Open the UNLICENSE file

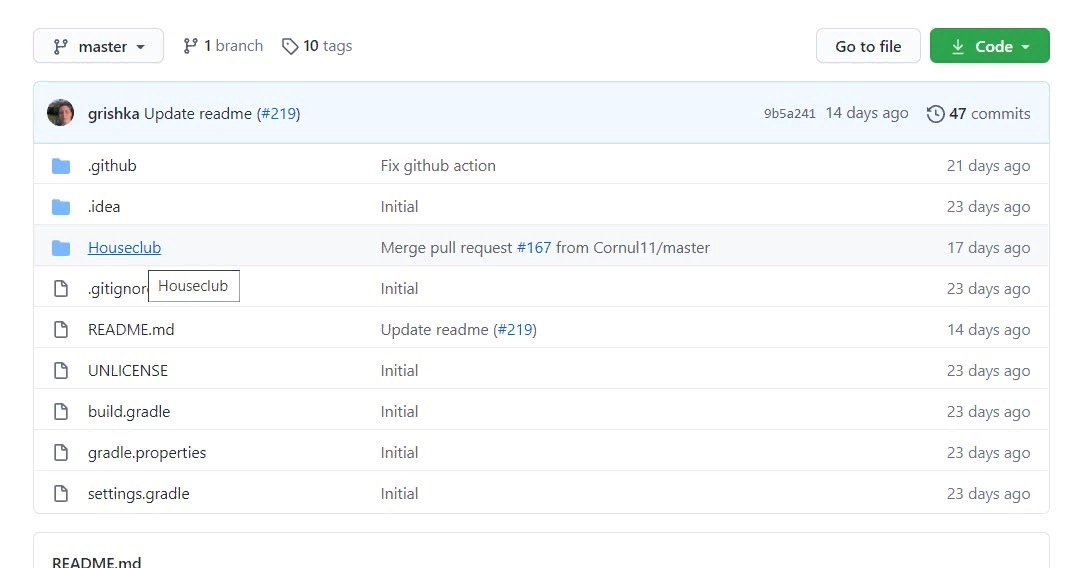(128, 371)
